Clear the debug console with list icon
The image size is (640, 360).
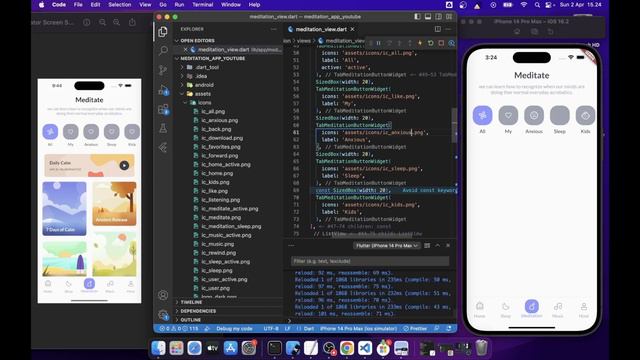click(x=427, y=245)
